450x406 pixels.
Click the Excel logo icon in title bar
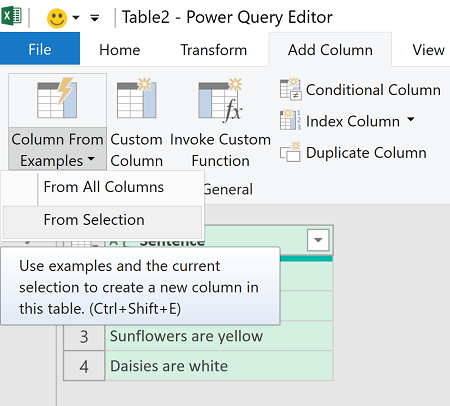pyautogui.click(x=12, y=16)
